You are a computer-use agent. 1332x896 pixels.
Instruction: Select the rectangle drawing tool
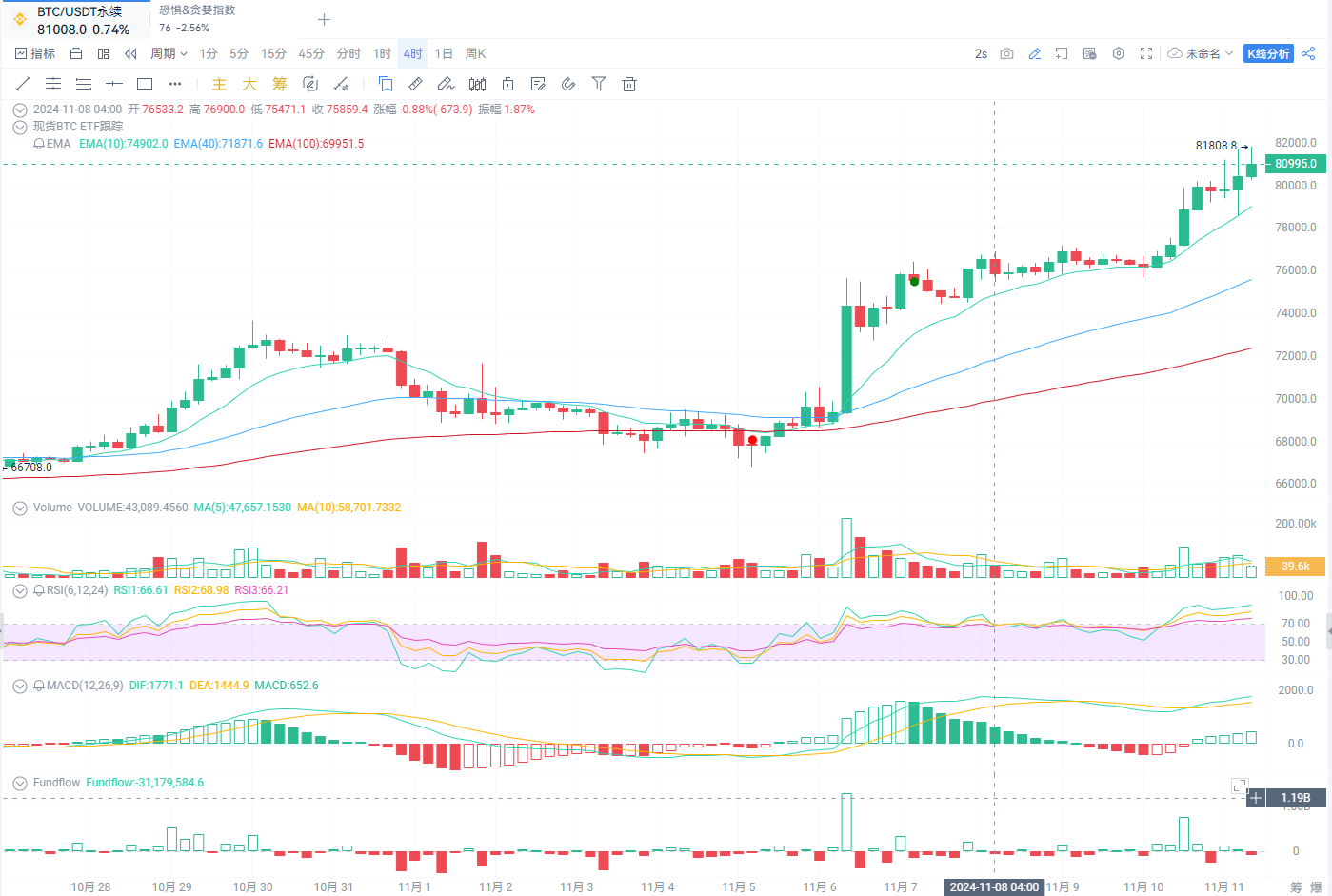pyautogui.click(x=145, y=84)
